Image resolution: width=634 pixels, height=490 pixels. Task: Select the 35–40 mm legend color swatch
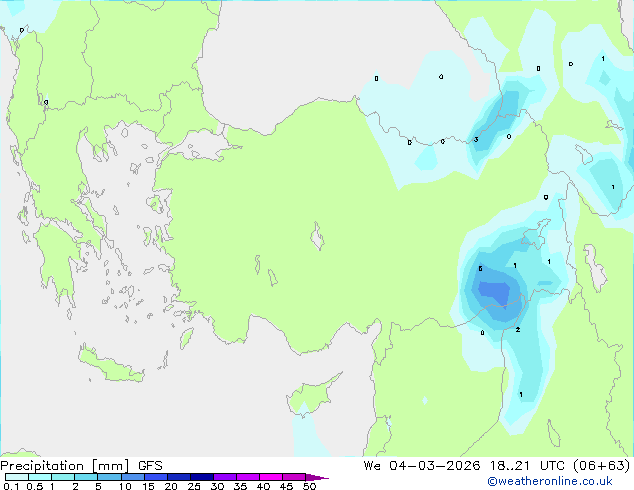click(x=247, y=477)
